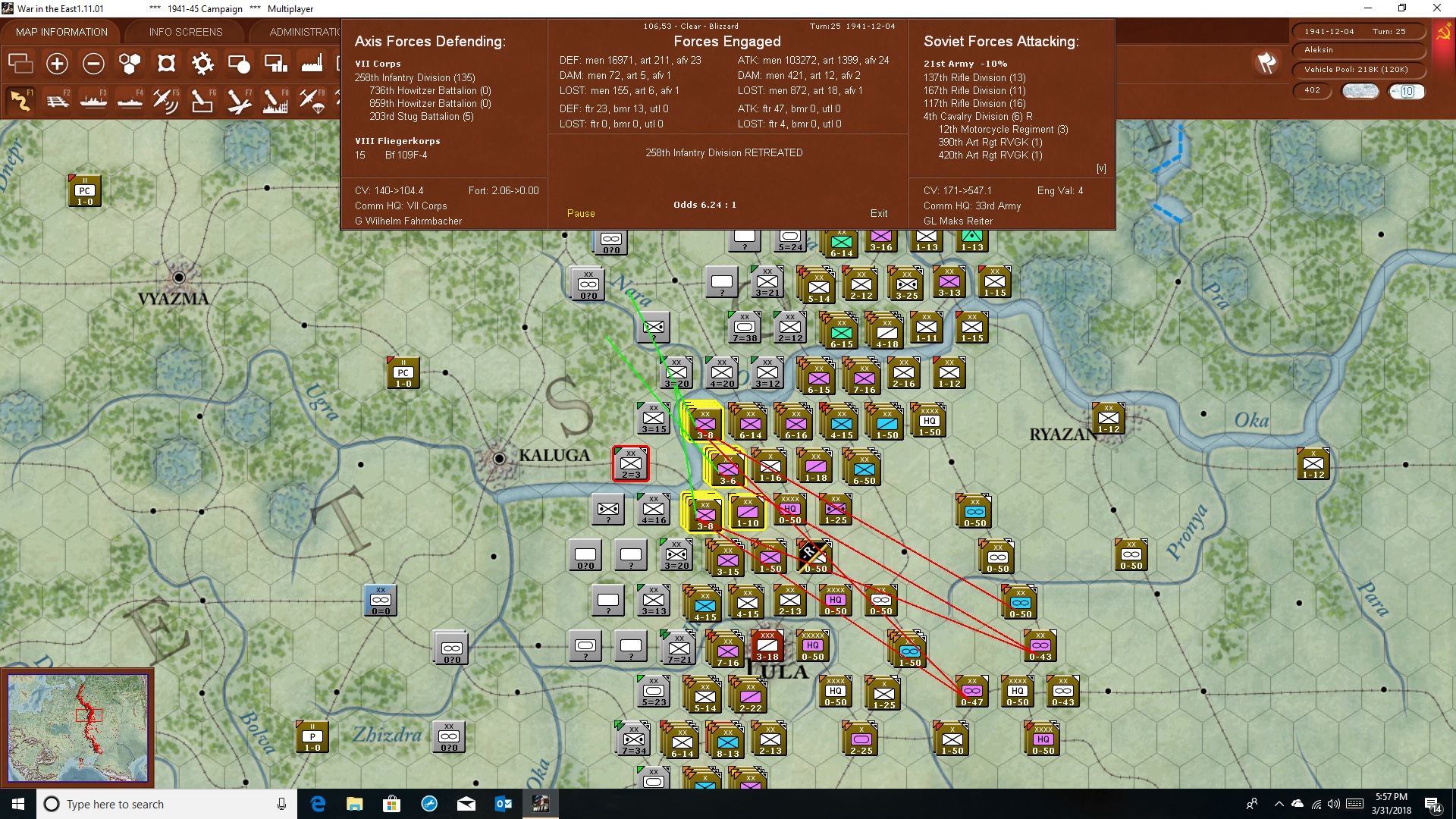Switch to the INFO SCREENS tab
This screenshot has height=819, width=1456.
(186, 32)
